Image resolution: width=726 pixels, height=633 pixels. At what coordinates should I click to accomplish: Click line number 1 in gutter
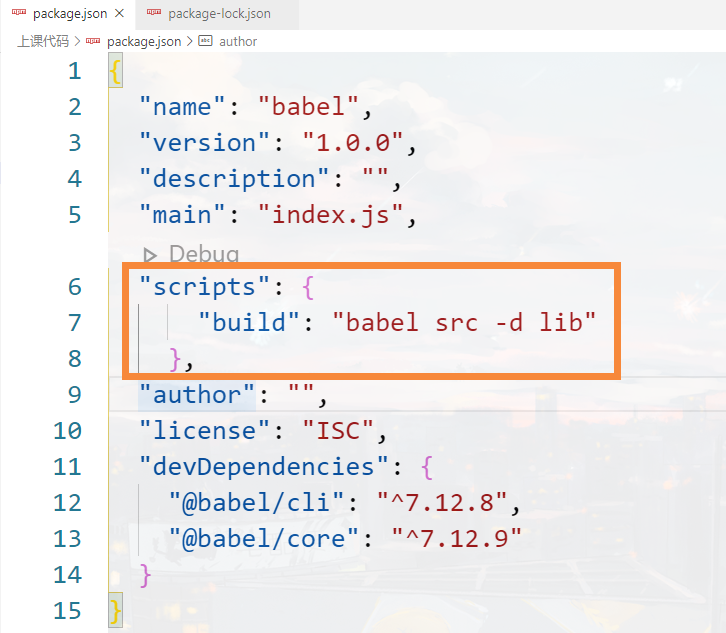point(75,71)
